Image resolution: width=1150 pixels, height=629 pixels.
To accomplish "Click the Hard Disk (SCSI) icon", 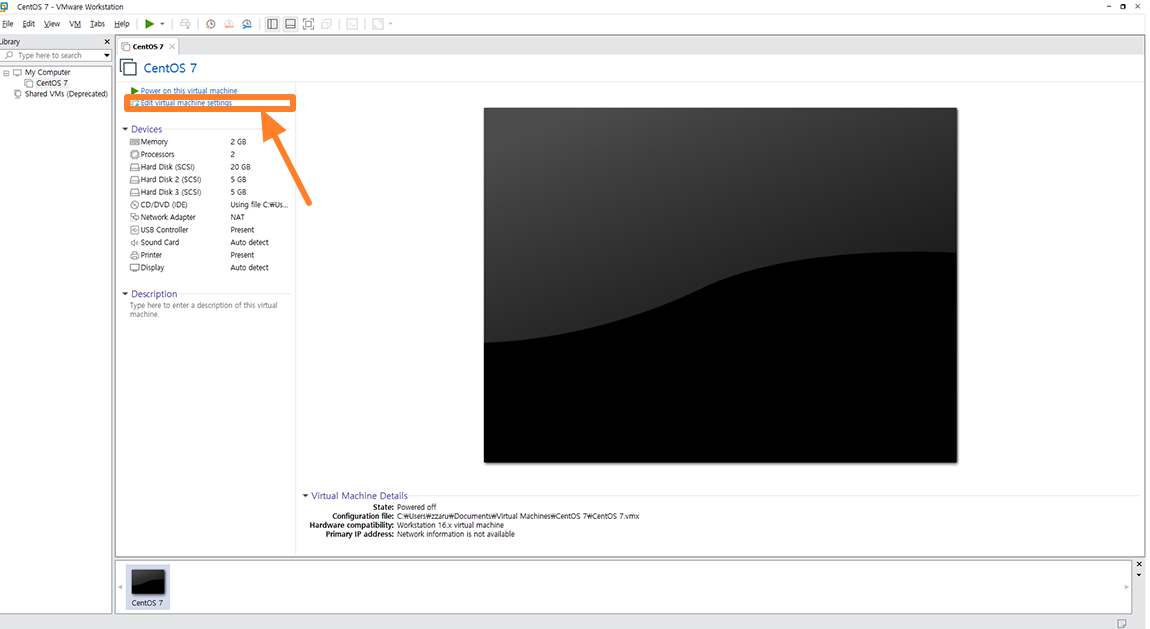I will tap(134, 167).
